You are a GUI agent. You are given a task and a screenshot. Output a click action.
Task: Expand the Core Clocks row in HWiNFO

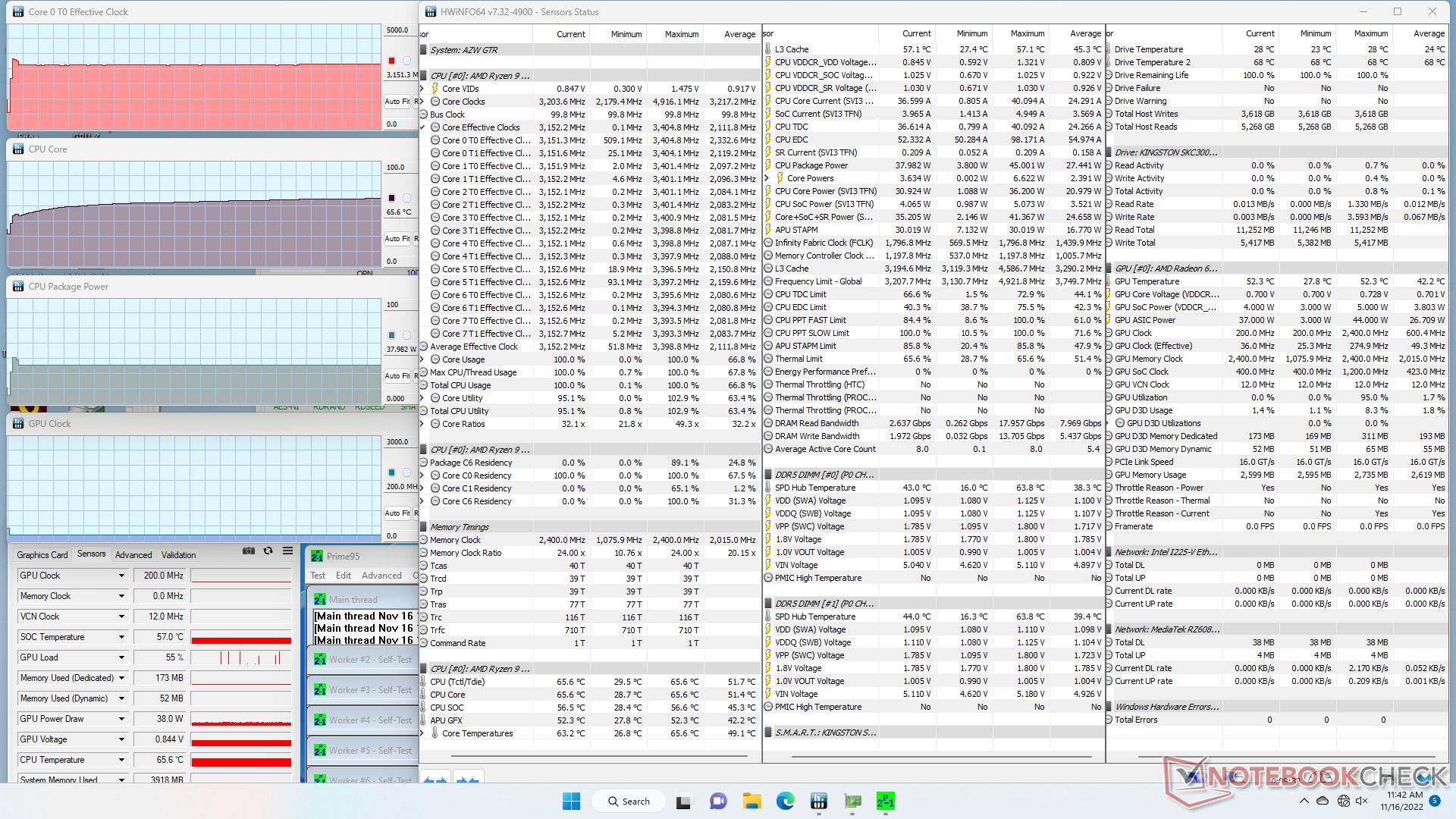click(423, 102)
